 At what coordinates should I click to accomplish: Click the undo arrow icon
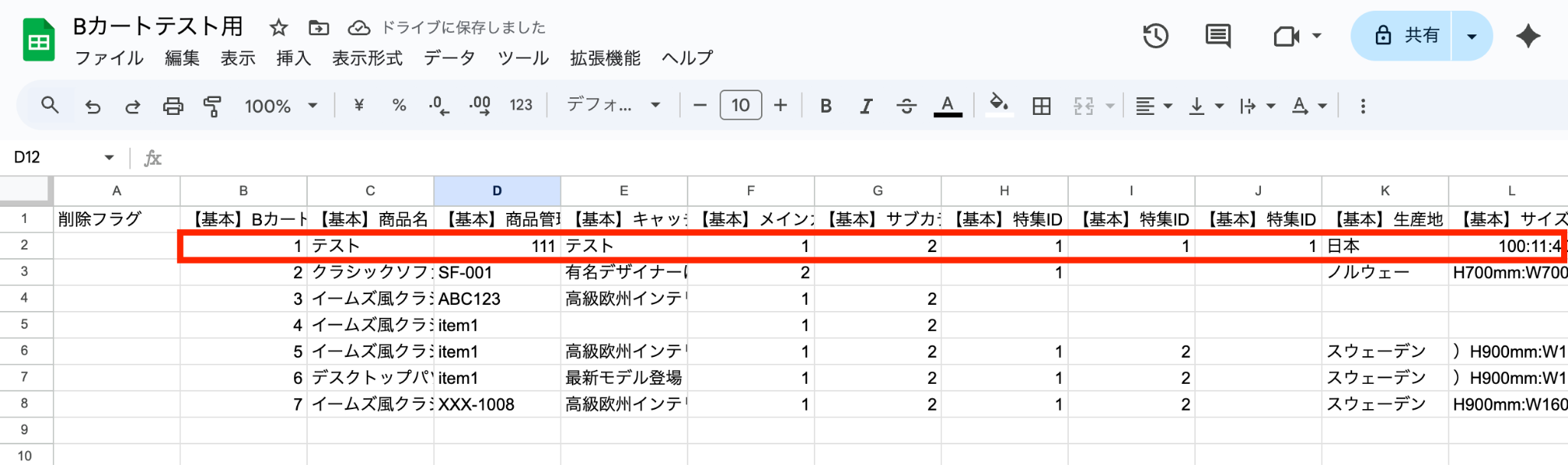(x=93, y=106)
